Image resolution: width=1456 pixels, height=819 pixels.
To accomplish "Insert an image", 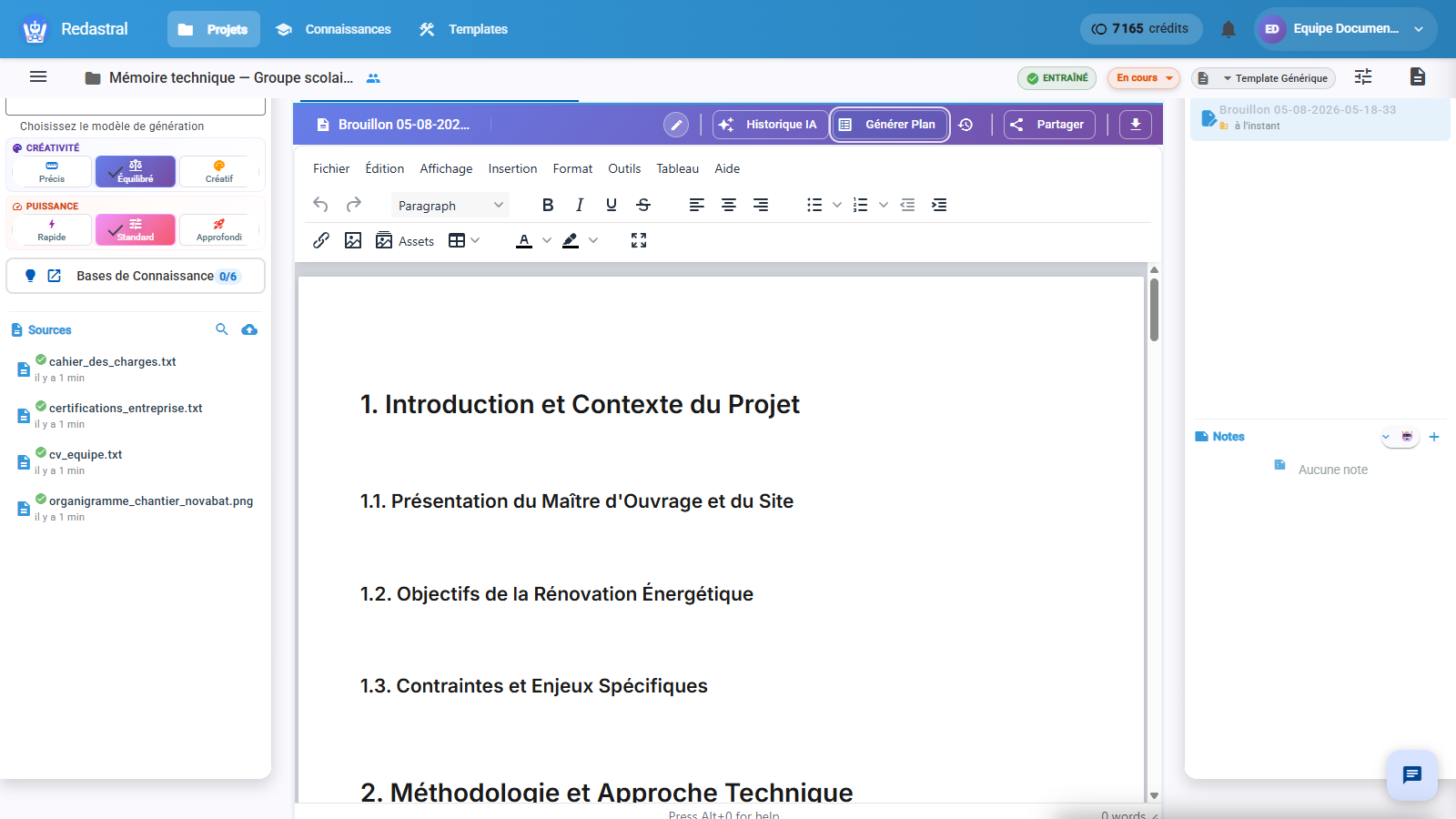I will (353, 240).
